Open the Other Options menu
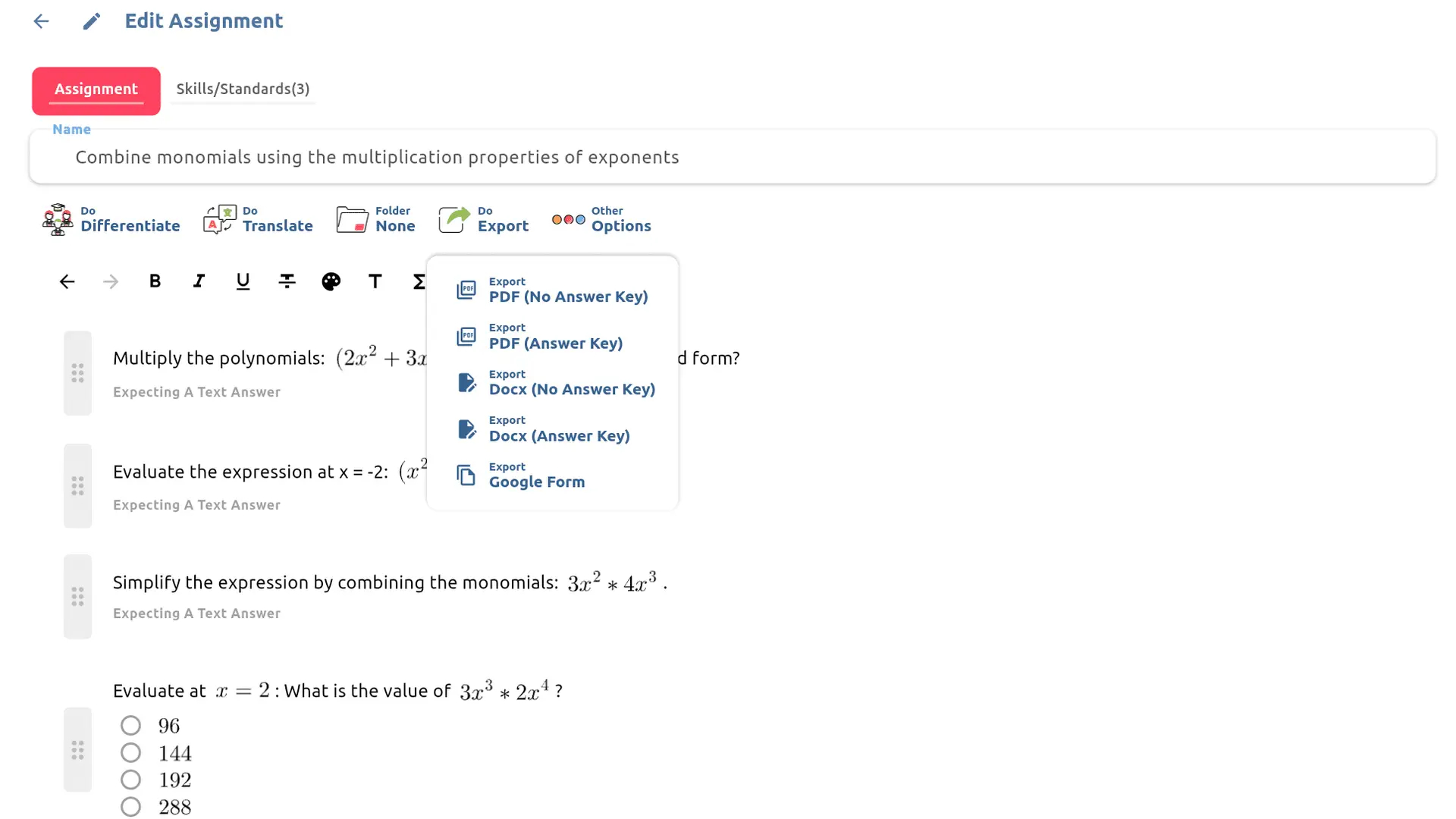 pos(601,219)
